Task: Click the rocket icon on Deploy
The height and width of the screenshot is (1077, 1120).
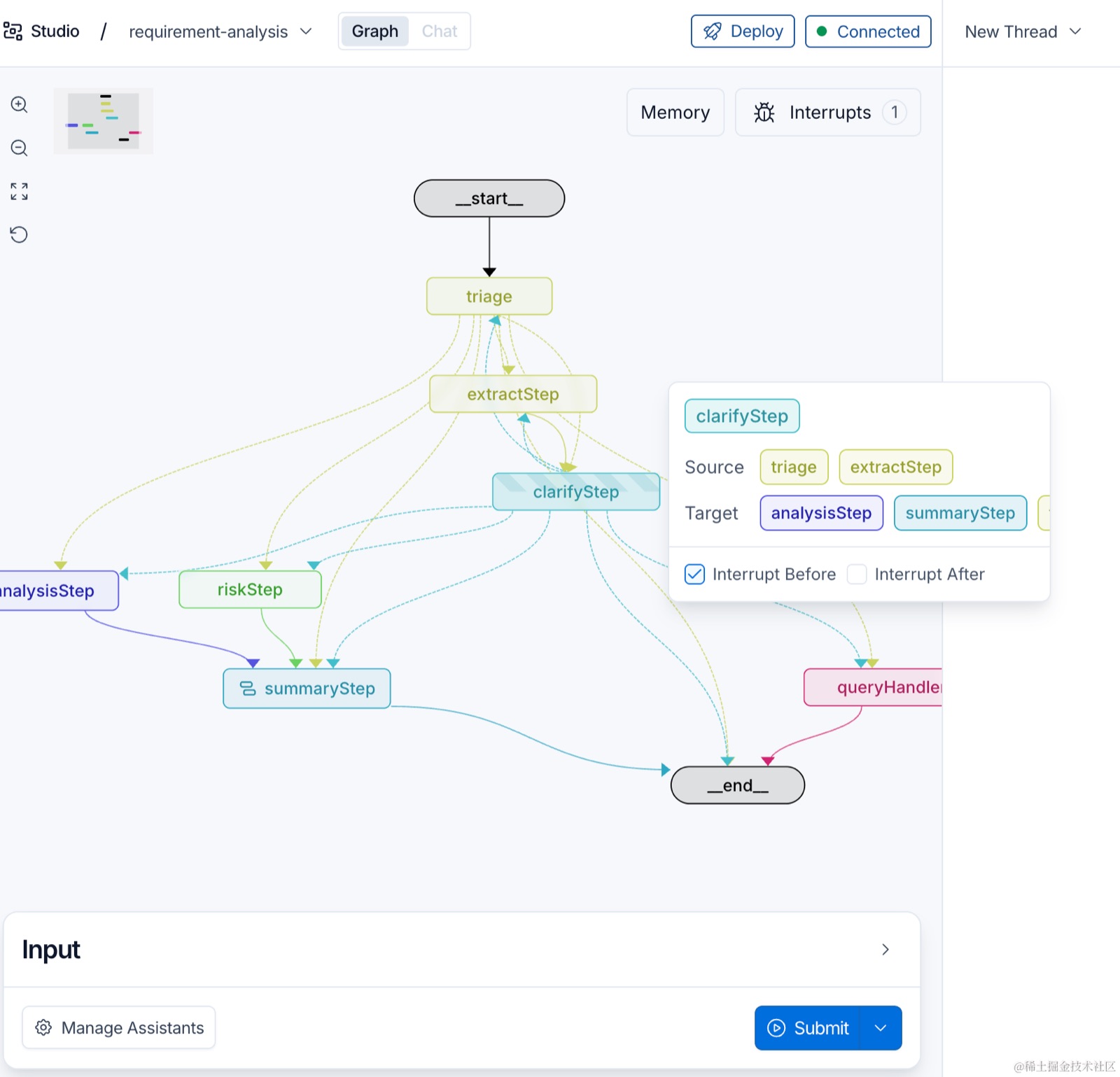Action: coord(713,31)
